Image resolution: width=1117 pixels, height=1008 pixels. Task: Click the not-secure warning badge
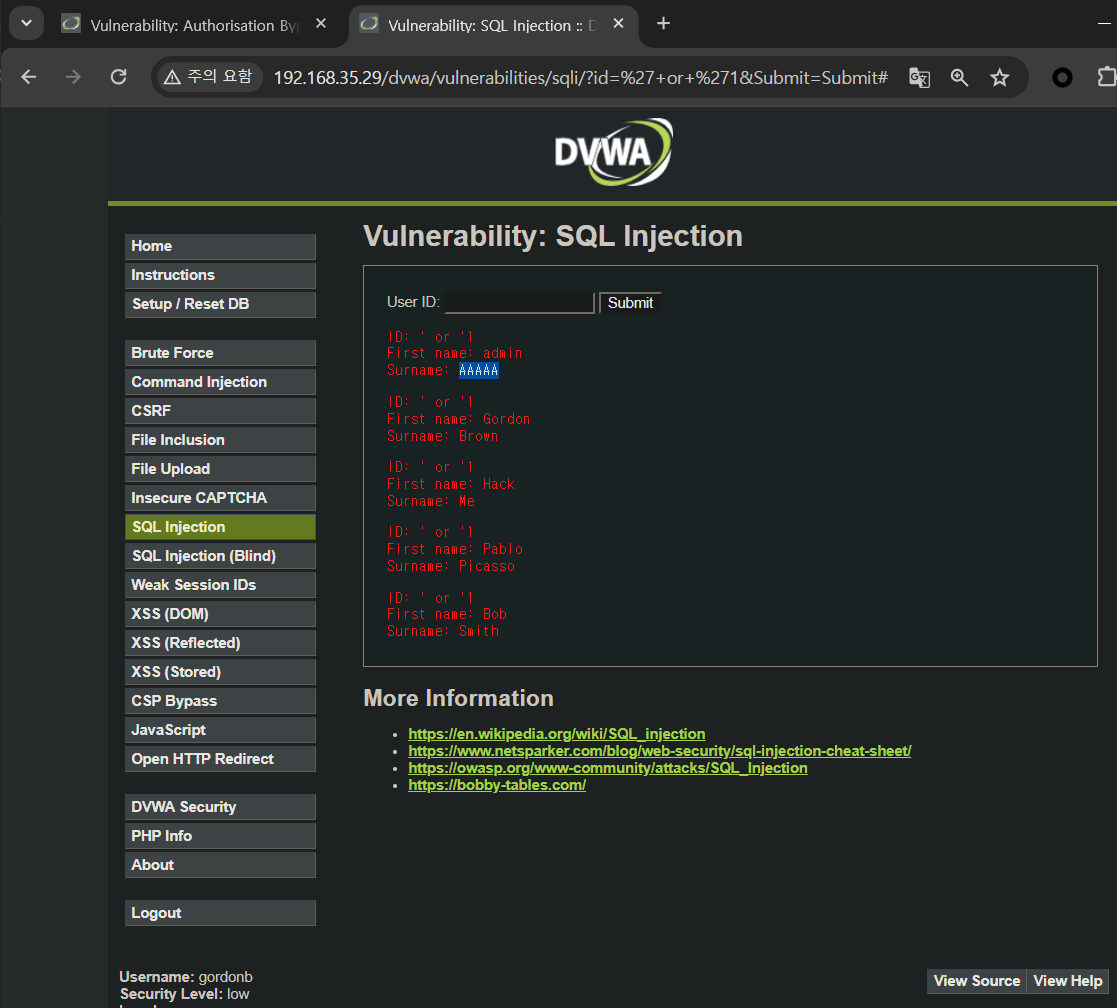208,76
